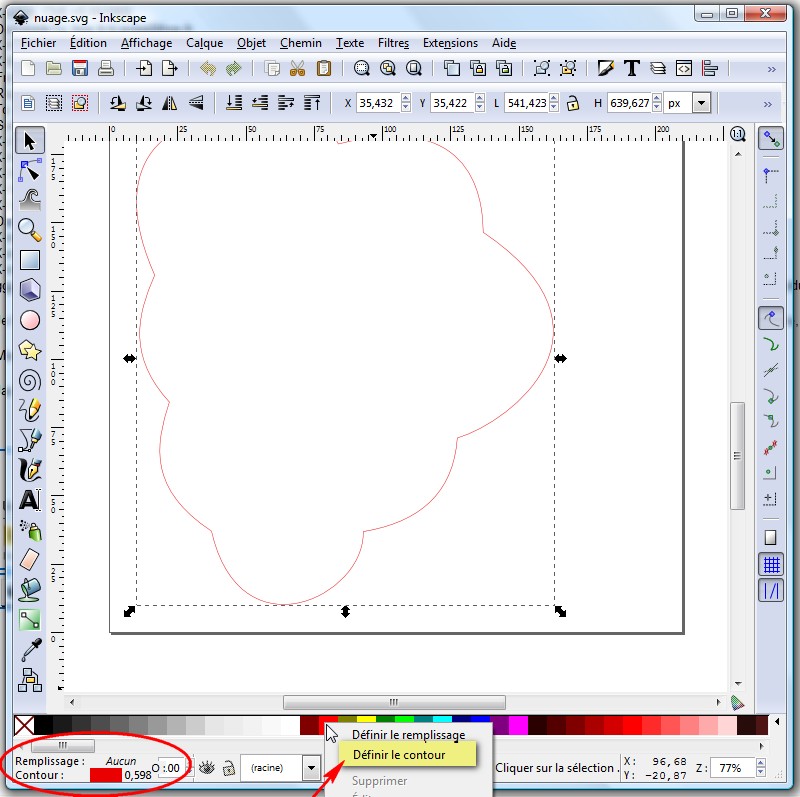Screen dimensions: 800x797
Task: Increase the X position stepper
Action: click(x=406, y=98)
